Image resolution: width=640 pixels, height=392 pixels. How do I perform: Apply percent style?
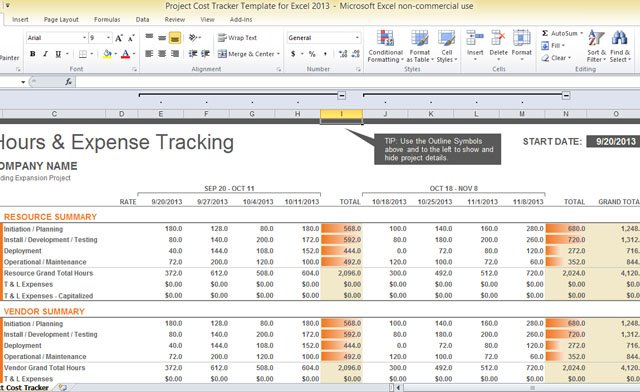point(312,53)
